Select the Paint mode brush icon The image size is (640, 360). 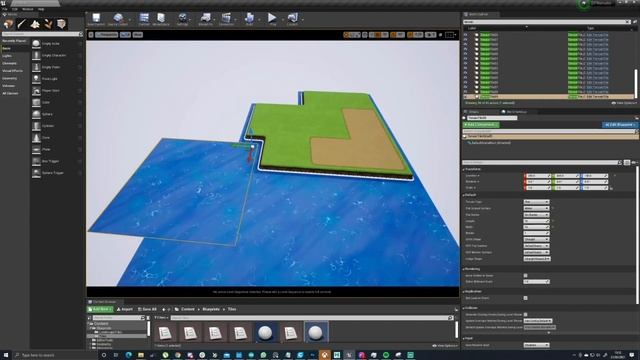(x=22, y=24)
